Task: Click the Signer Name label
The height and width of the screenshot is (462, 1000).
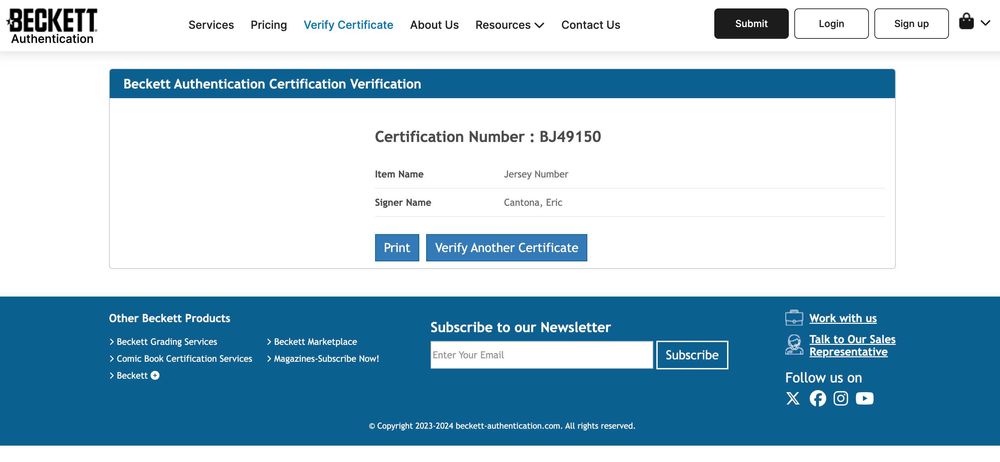Action: pos(403,202)
